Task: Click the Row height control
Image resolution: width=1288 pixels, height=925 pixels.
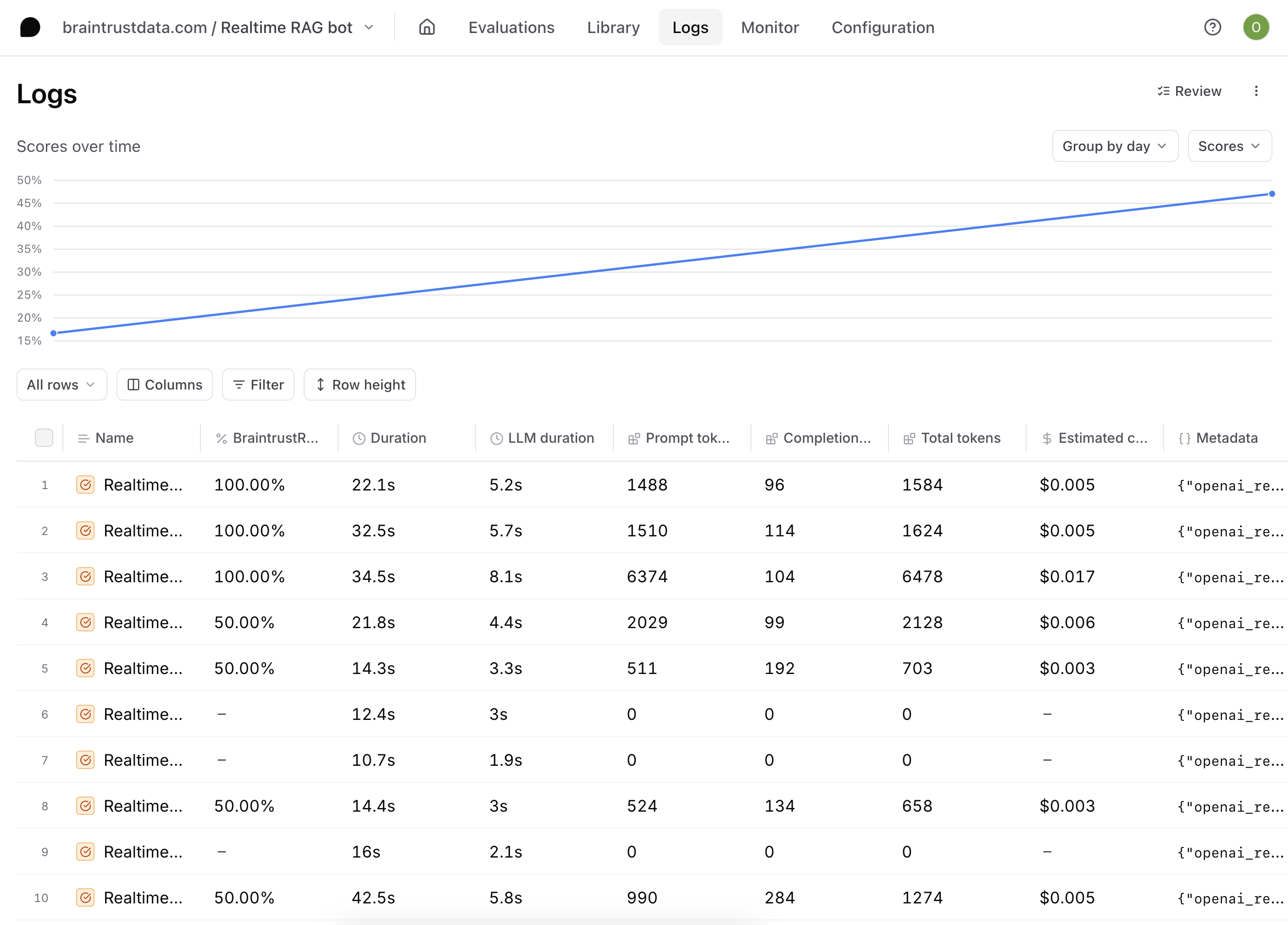Action: point(360,384)
